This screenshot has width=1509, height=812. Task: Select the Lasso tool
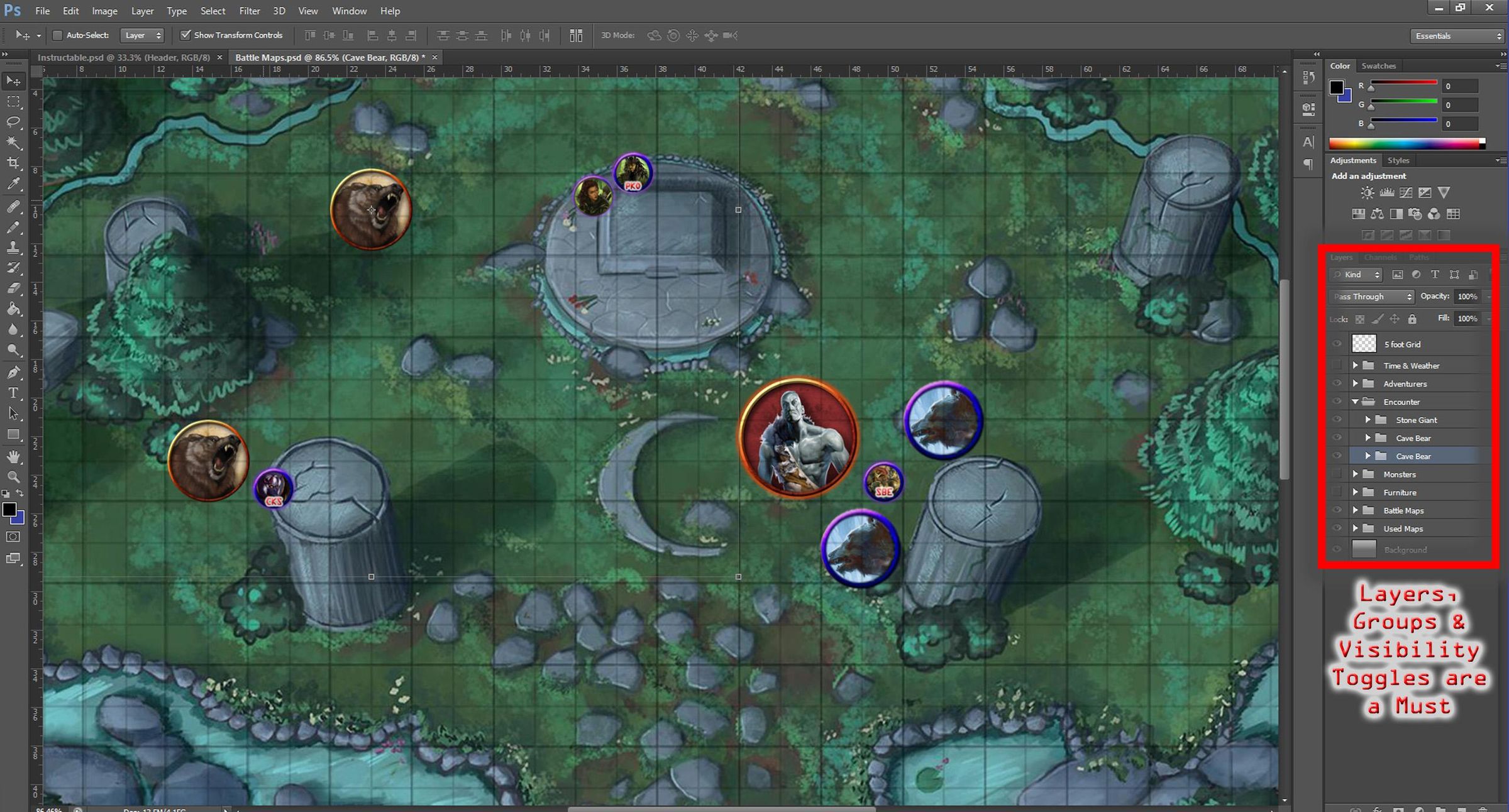point(14,122)
